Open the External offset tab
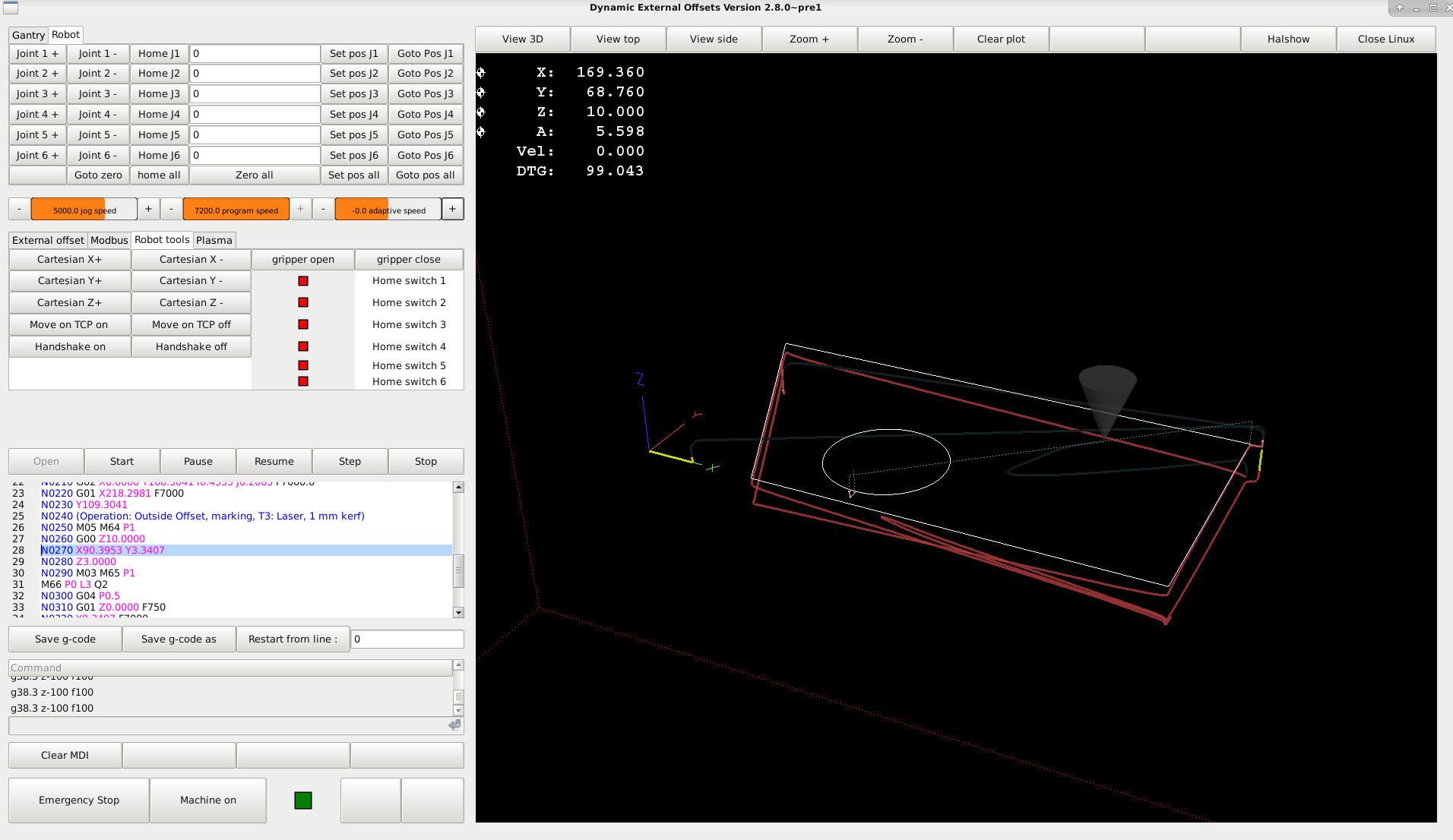 pyautogui.click(x=48, y=240)
